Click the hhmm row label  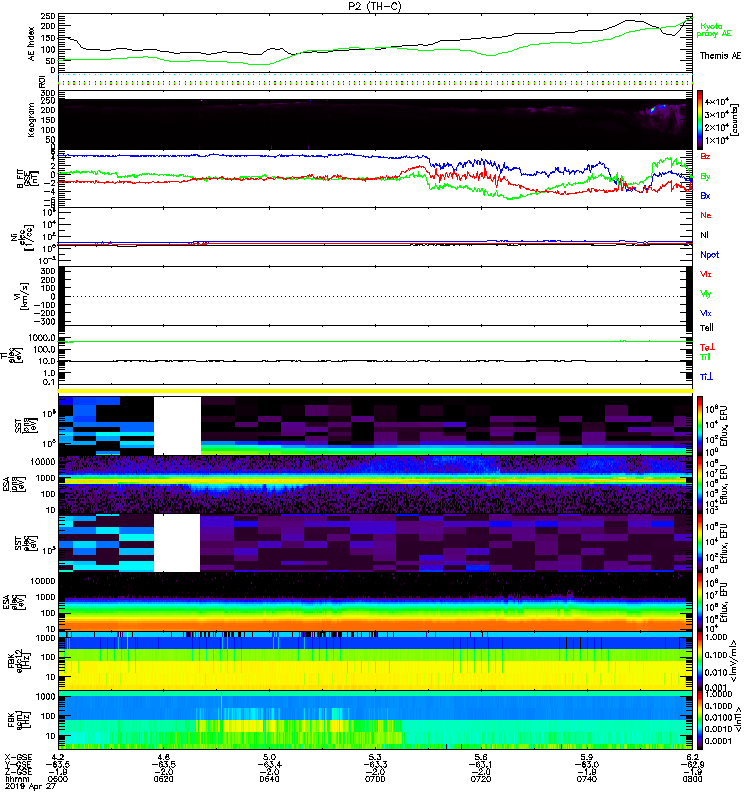click(x=16, y=779)
